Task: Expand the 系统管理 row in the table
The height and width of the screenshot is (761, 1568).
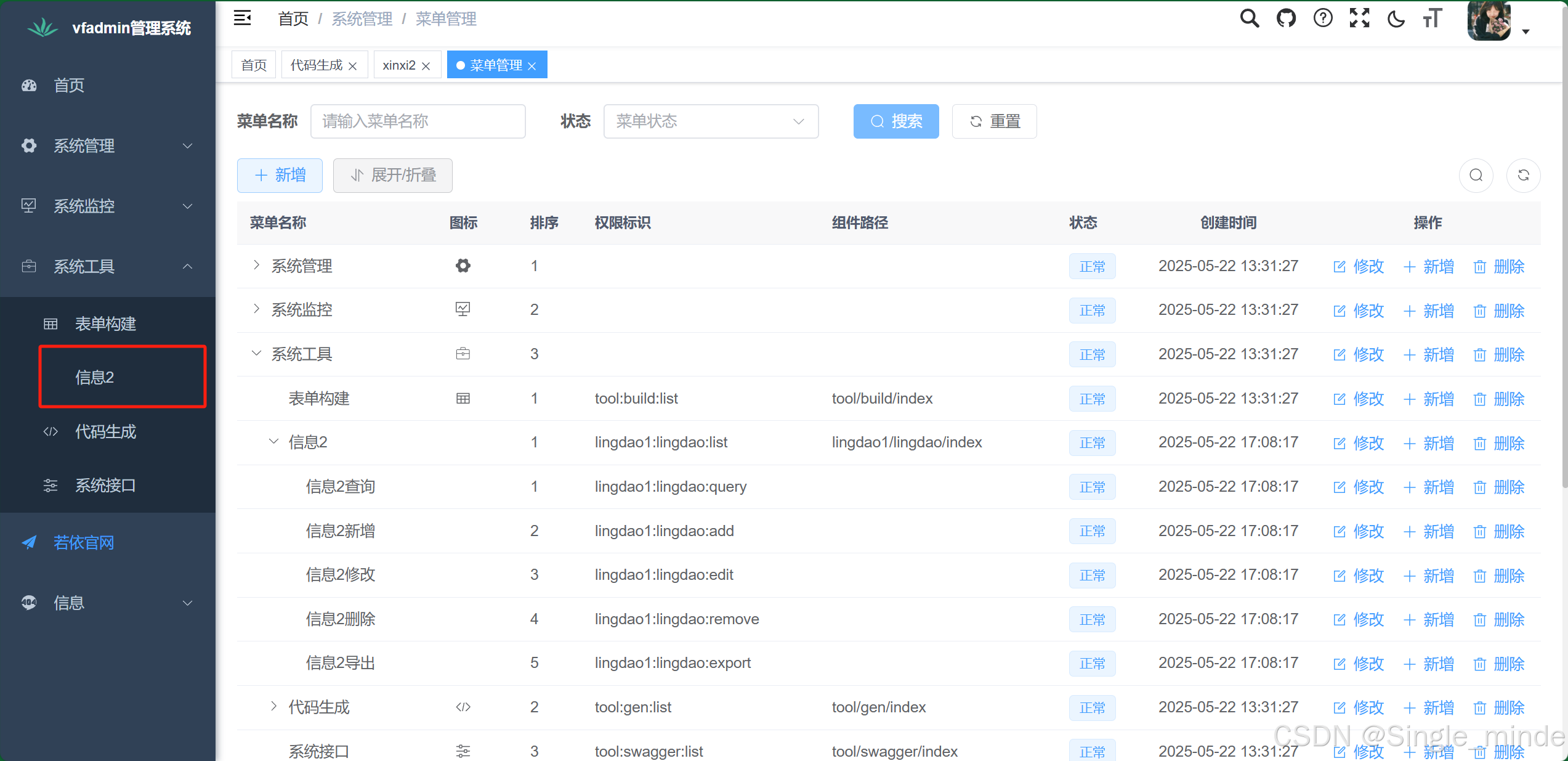Action: 257,266
